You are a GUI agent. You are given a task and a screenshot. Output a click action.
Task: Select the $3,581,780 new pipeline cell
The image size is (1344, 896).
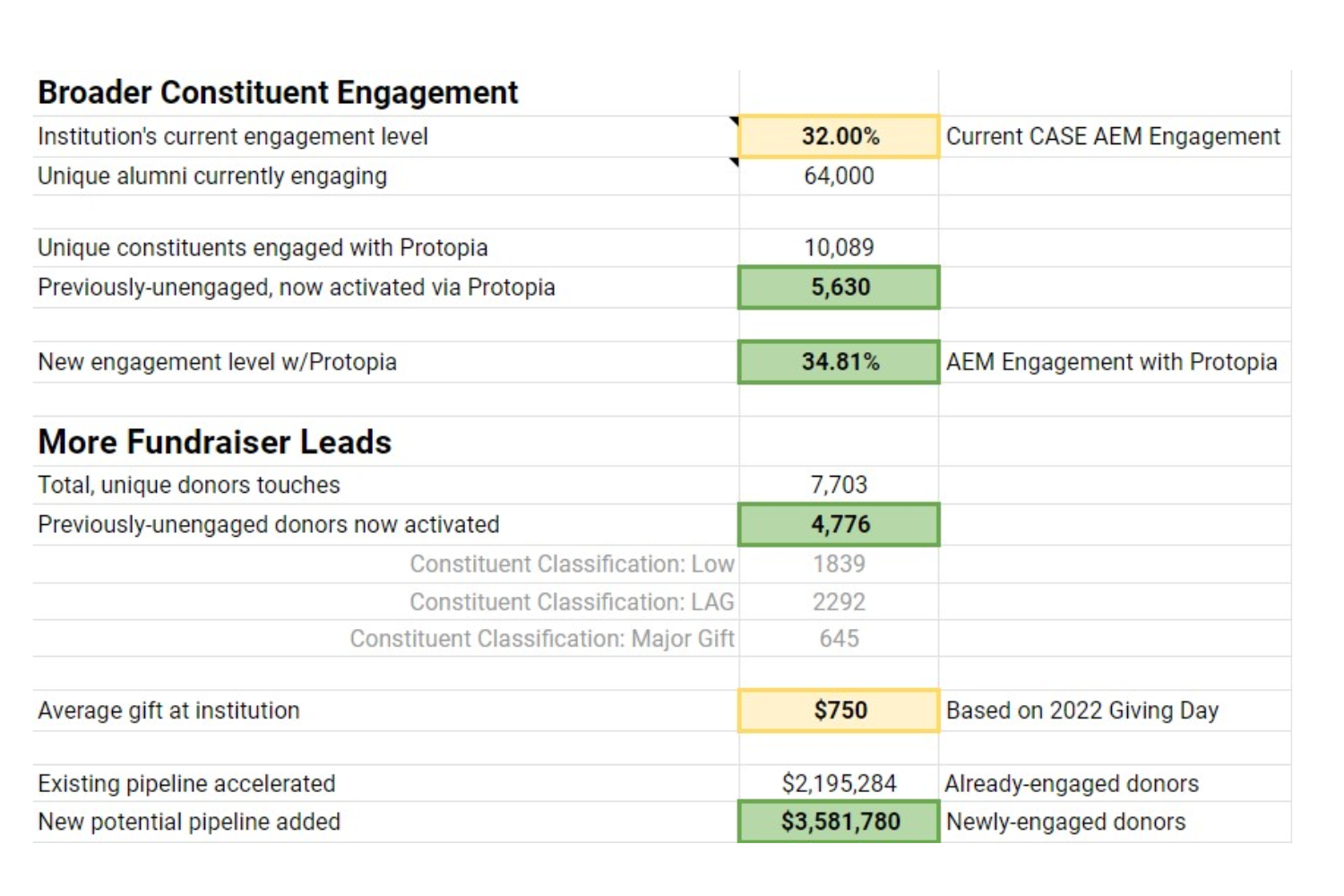[x=840, y=822]
